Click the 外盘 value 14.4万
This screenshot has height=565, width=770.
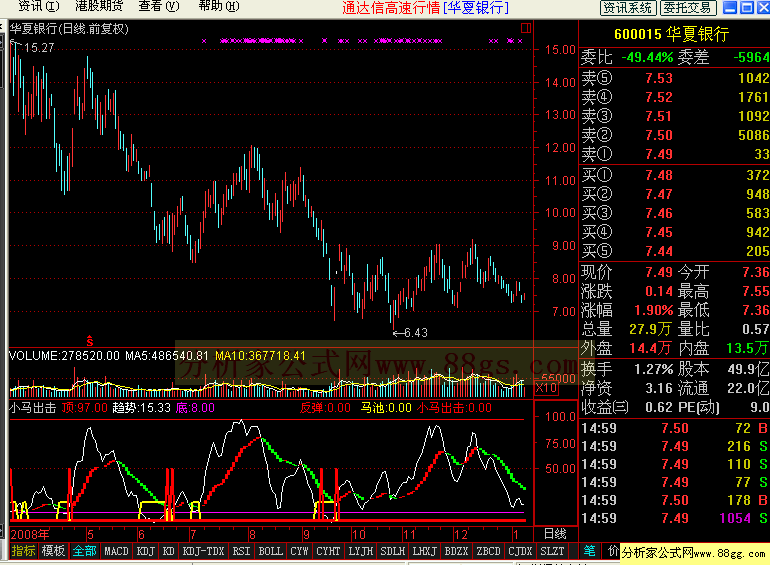(x=650, y=348)
